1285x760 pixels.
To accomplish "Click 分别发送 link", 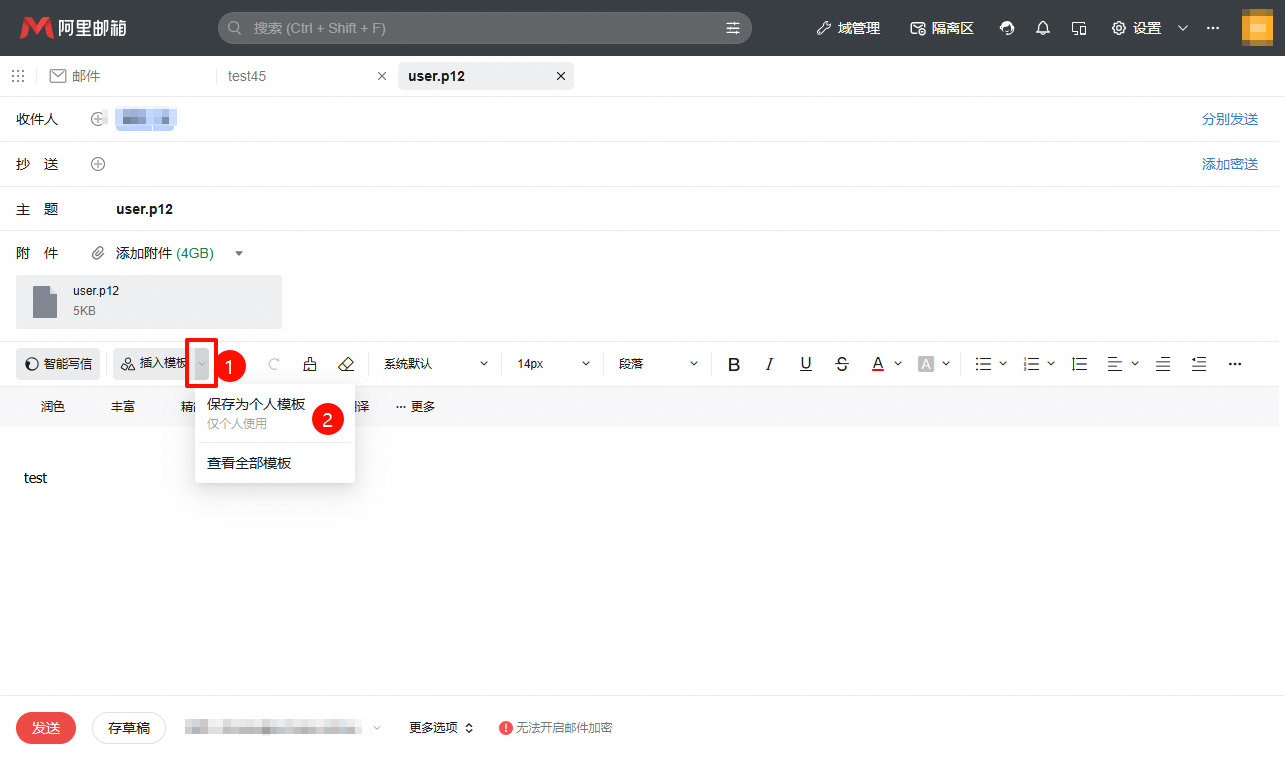I will (1230, 119).
